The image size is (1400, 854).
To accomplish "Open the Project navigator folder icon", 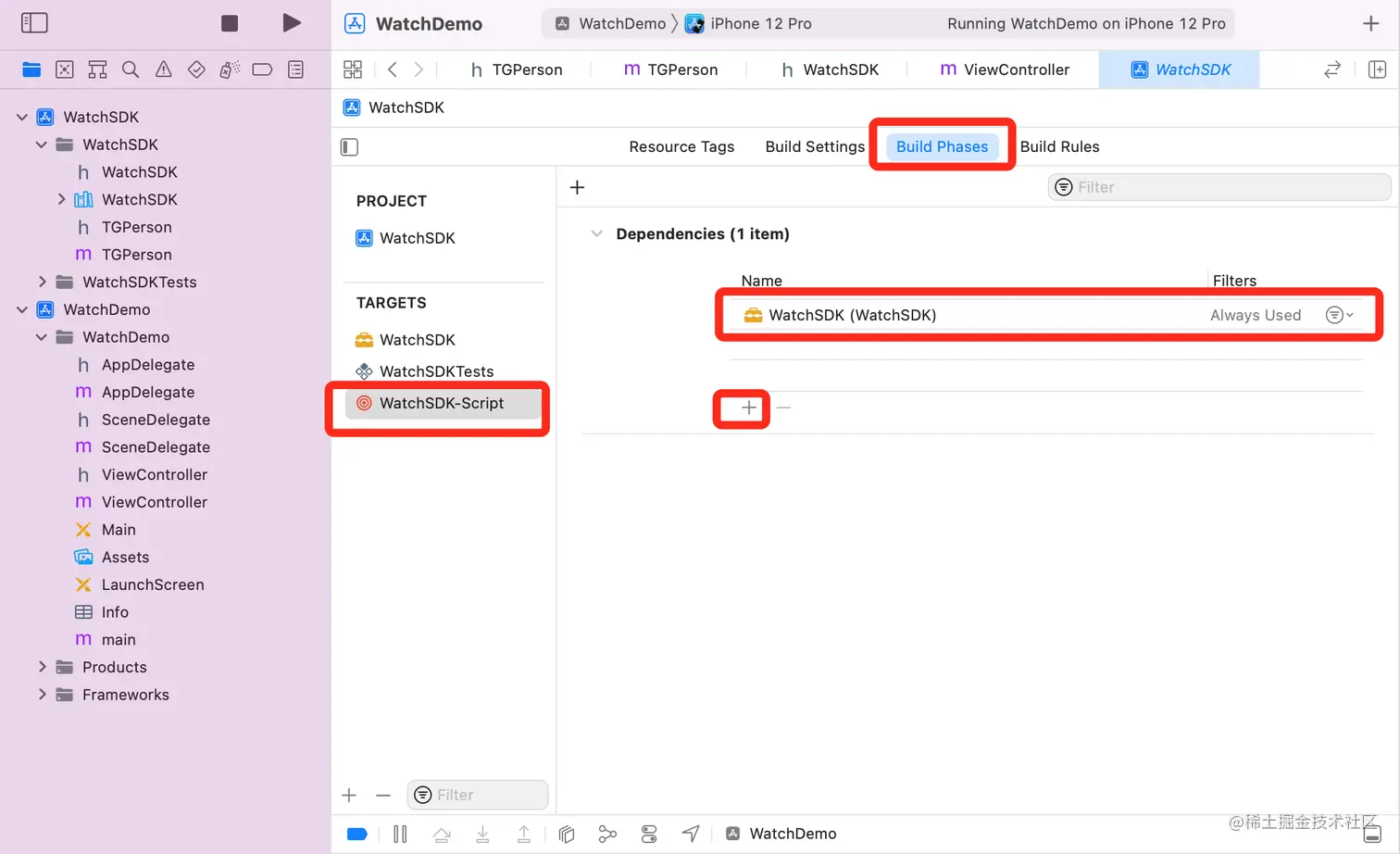I will [31, 69].
